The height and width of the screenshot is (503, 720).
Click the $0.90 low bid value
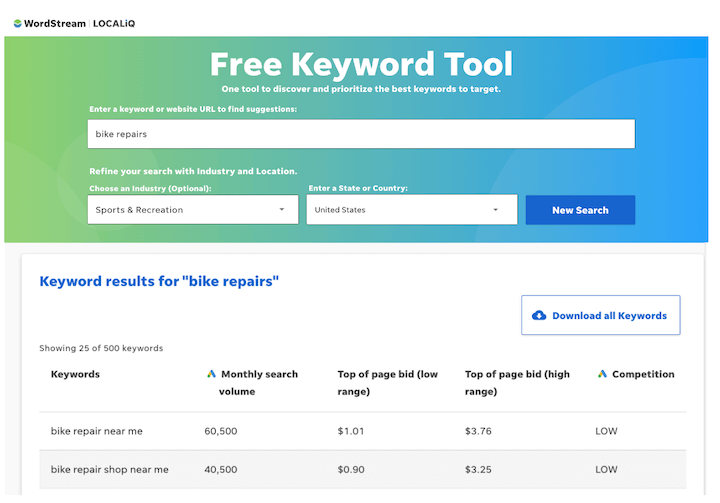click(x=351, y=469)
